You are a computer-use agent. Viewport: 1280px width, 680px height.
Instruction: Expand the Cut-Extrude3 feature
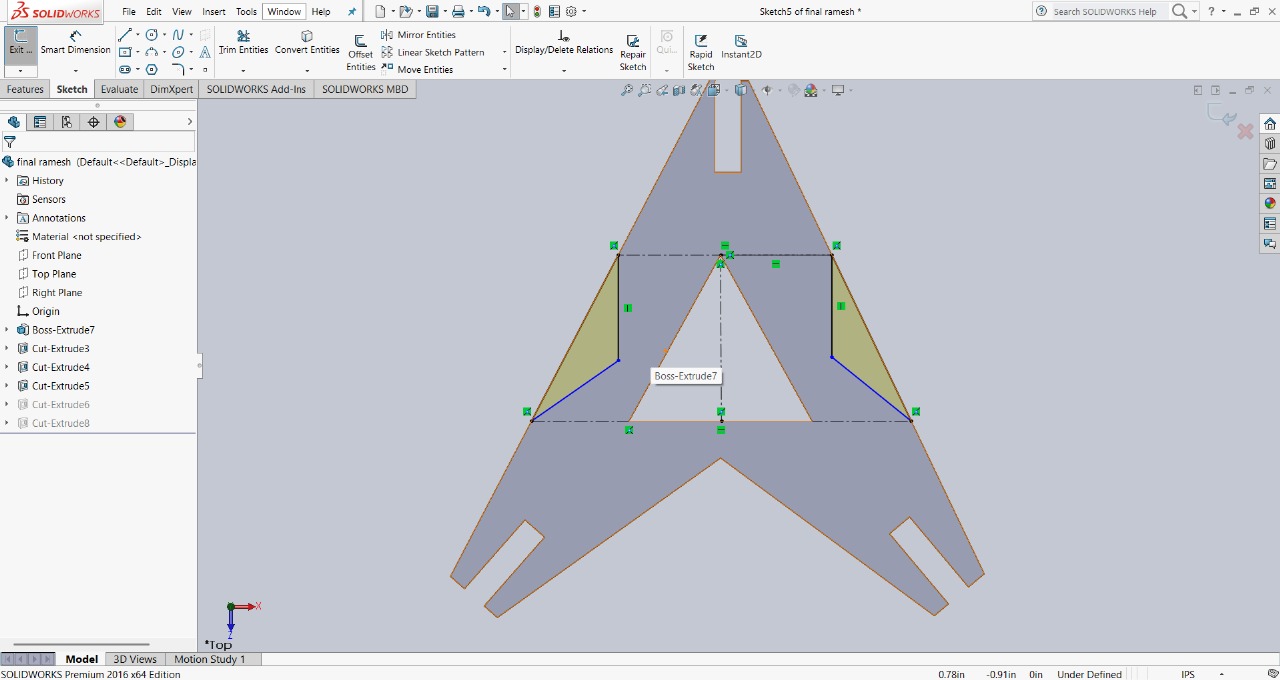pyautogui.click(x=7, y=348)
